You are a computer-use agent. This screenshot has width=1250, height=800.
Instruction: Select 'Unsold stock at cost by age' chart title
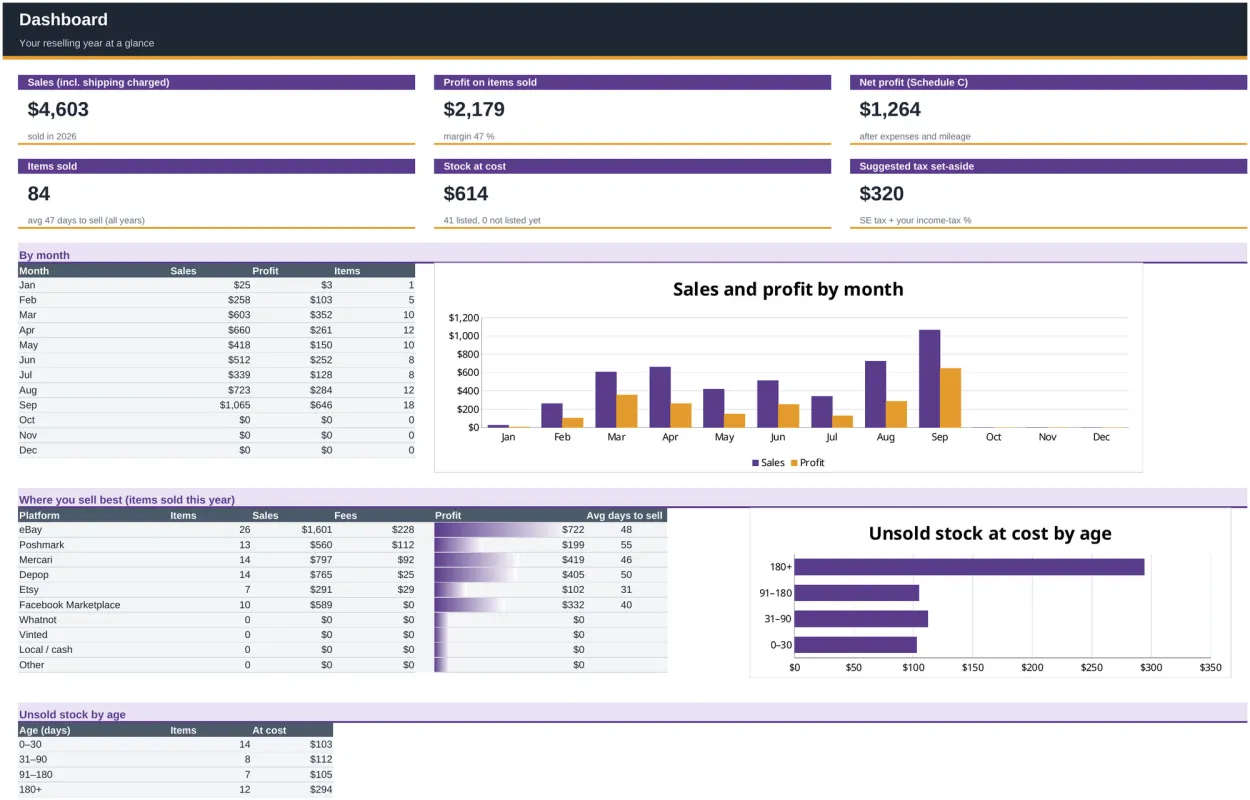[990, 533]
